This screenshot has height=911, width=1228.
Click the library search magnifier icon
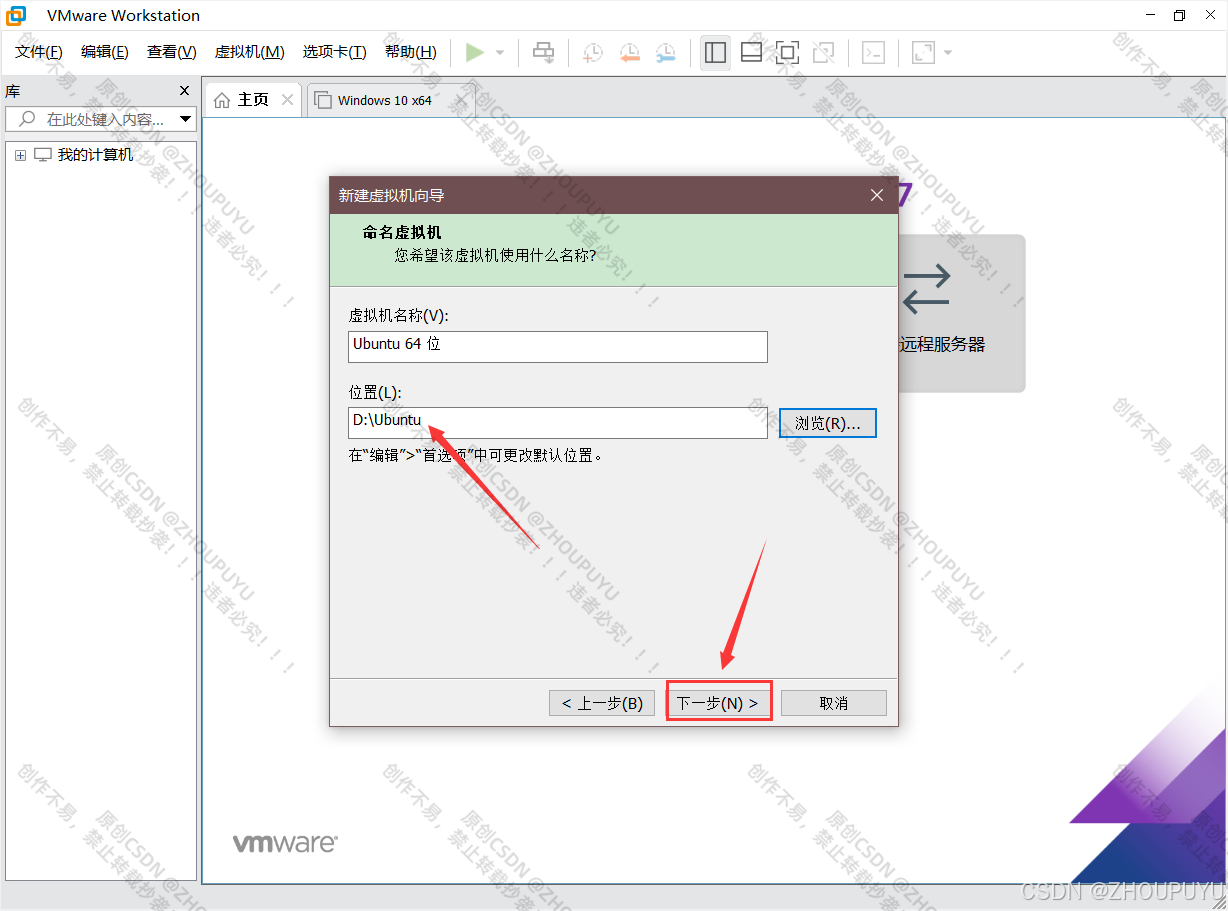pos(26,119)
